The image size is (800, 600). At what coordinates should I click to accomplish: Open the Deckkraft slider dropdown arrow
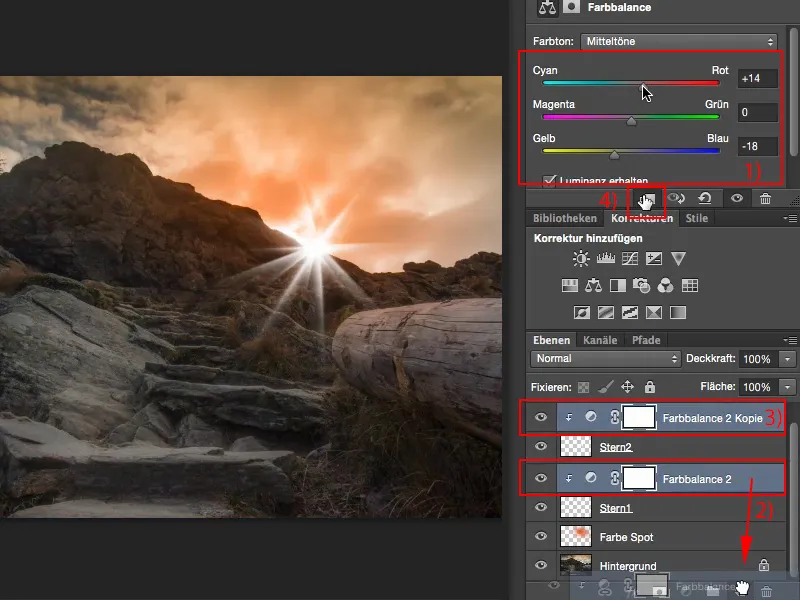[787, 359]
